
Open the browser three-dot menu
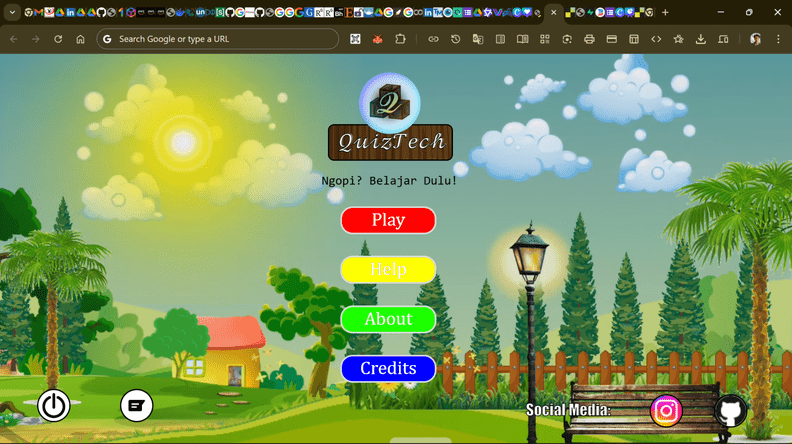778,39
